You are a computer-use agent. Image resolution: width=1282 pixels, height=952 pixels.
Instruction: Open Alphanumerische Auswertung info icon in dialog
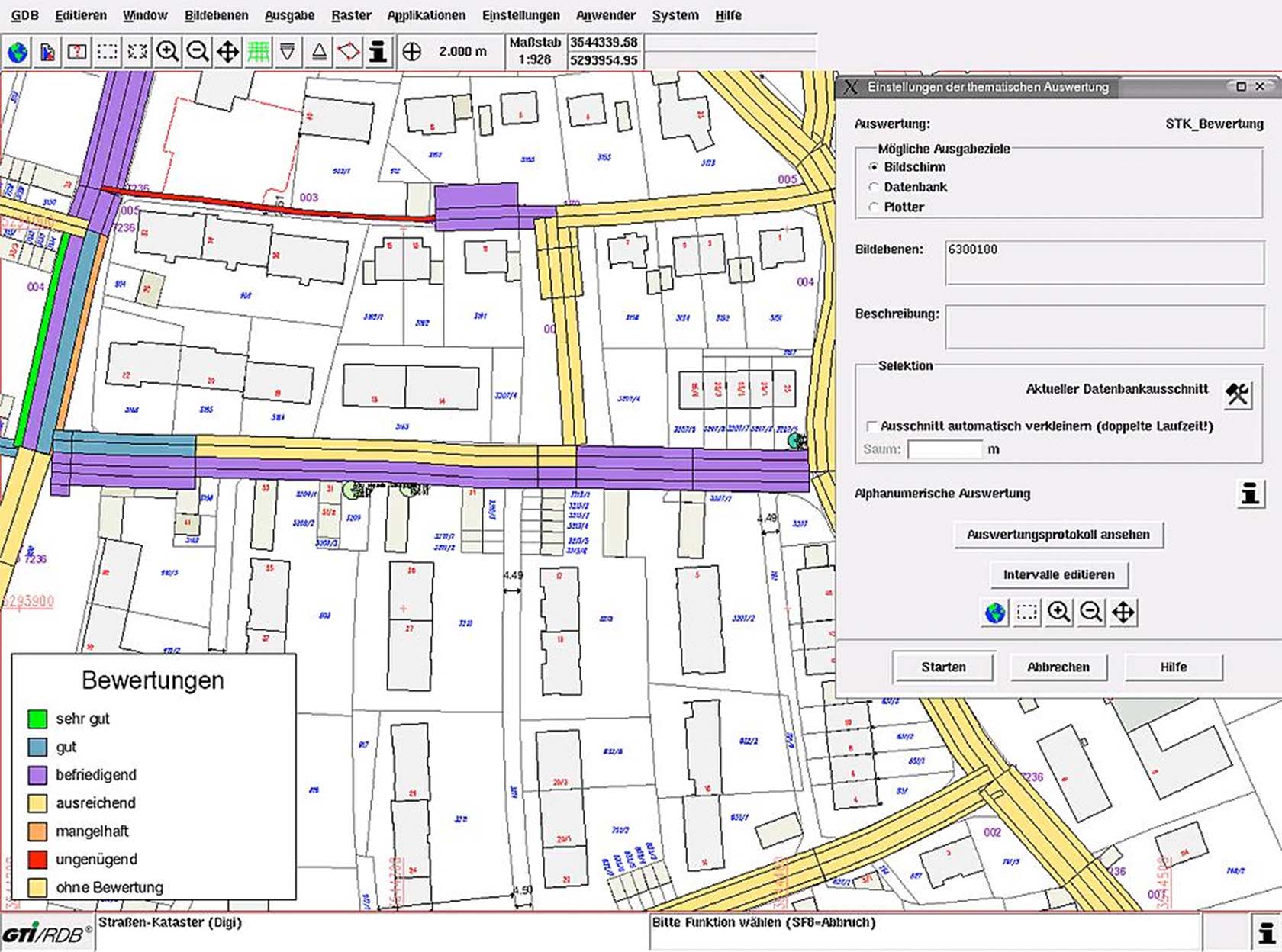pyautogui.click(x=1249, y=494)
